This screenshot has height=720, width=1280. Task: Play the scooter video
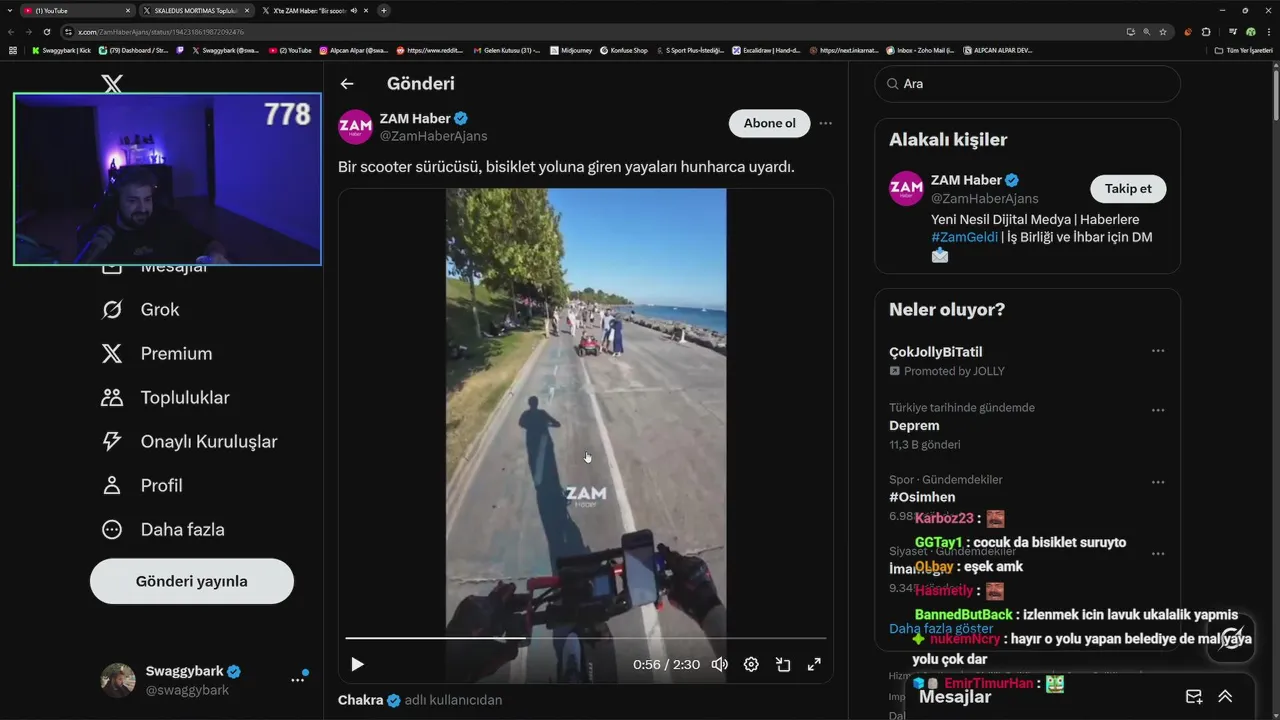(357, 664)
